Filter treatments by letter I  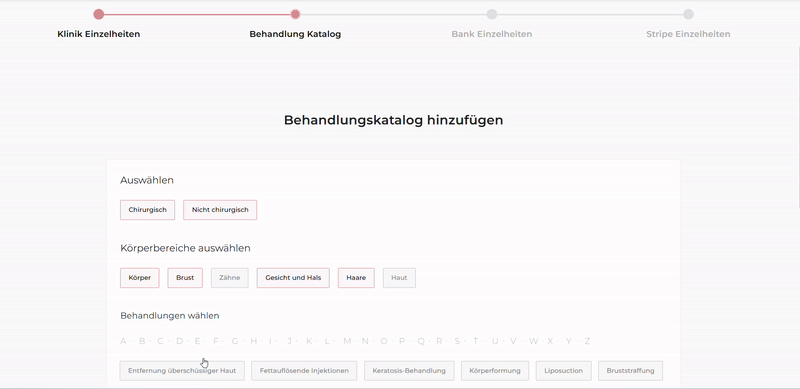tap(270, 341)
